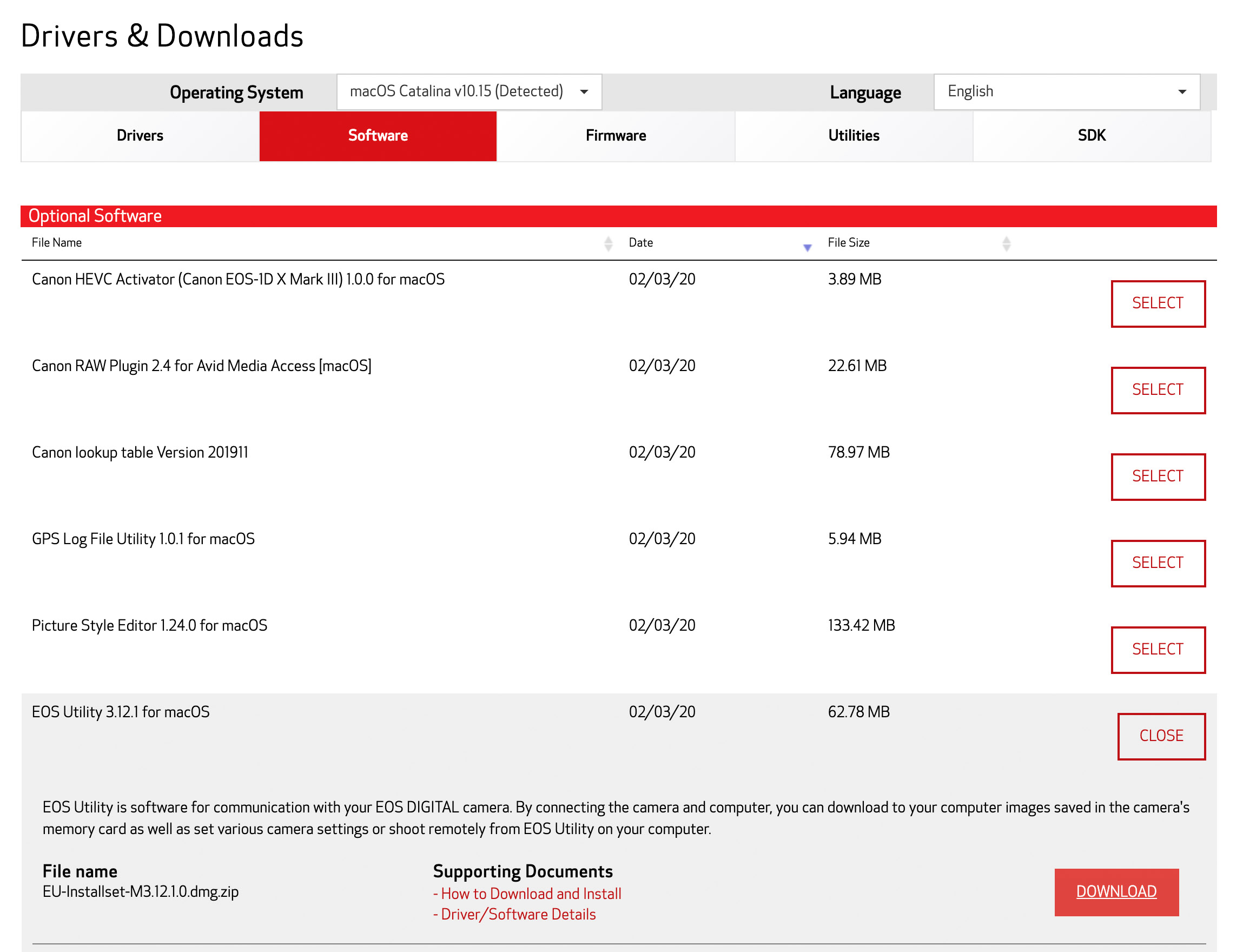Download the EOS Utility installer

point(1116,892)
